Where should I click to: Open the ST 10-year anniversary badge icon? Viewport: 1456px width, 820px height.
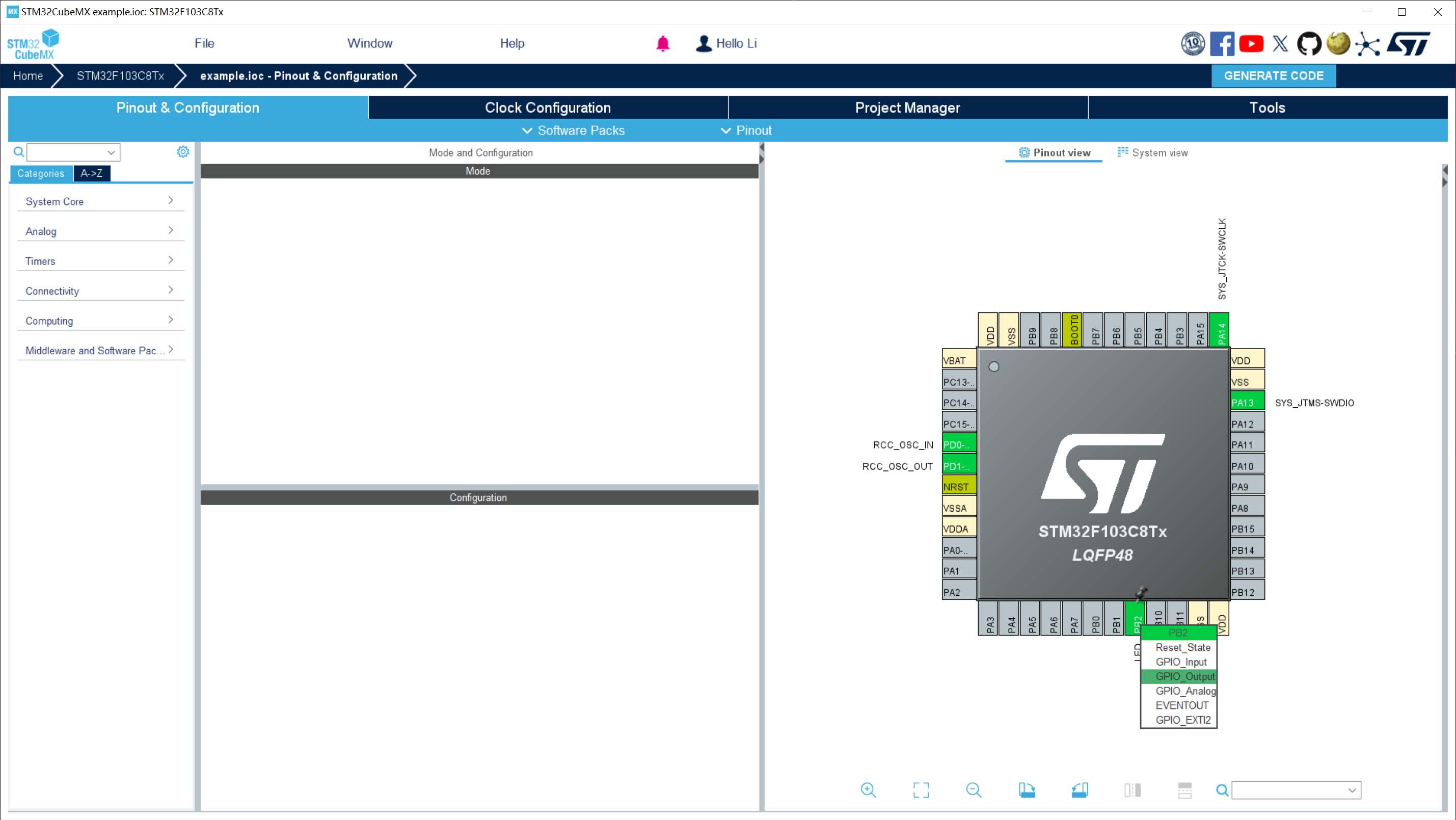click(x=1193, y=43)
